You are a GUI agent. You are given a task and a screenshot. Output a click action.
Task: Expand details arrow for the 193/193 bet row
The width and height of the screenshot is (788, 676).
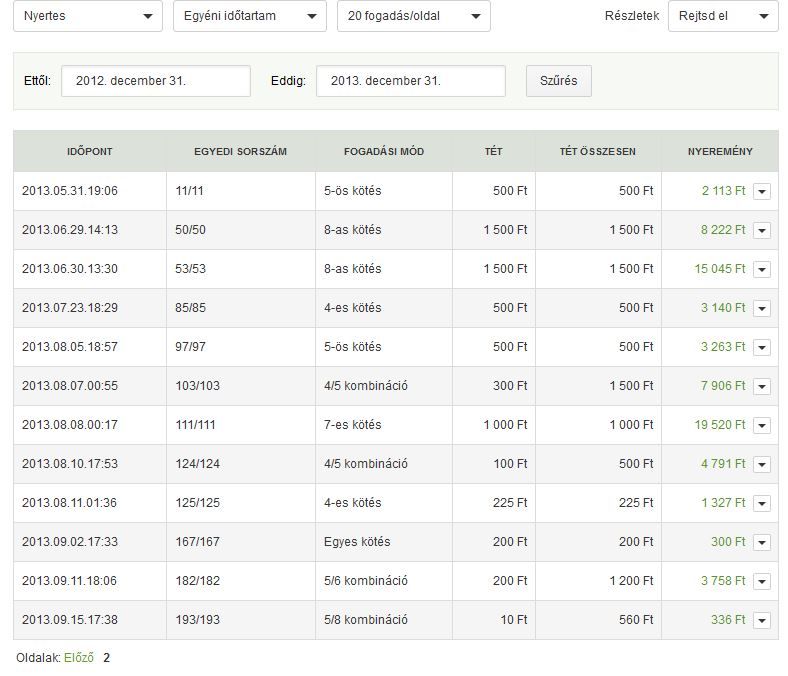(x=762, y=620)
